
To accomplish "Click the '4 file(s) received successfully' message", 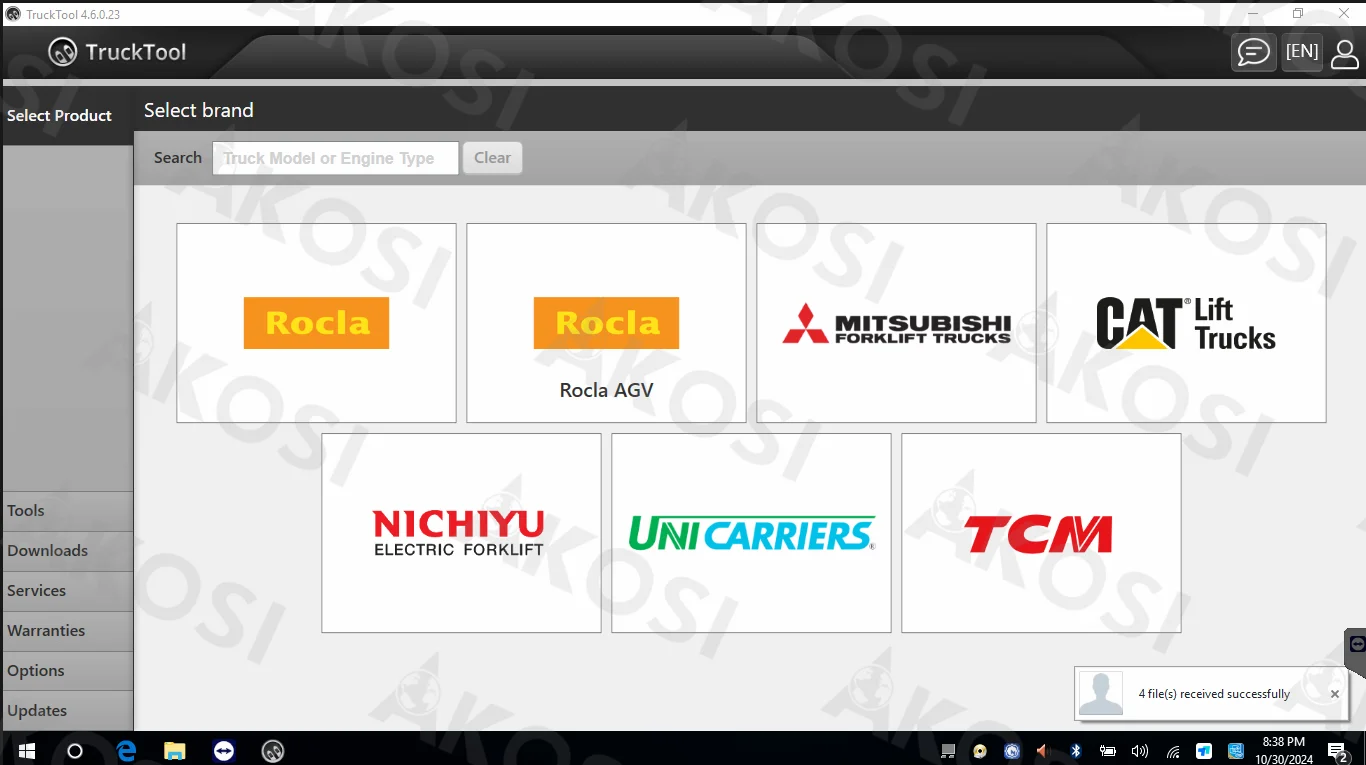I will [1214, 694].
